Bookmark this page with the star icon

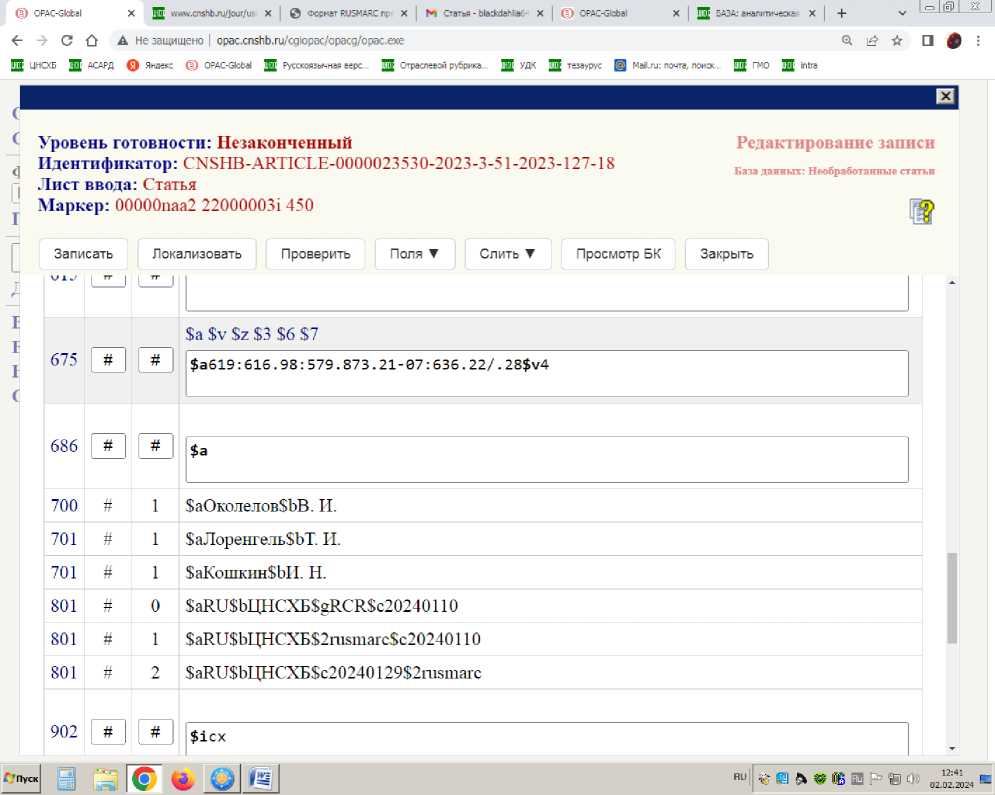point(897,41)
